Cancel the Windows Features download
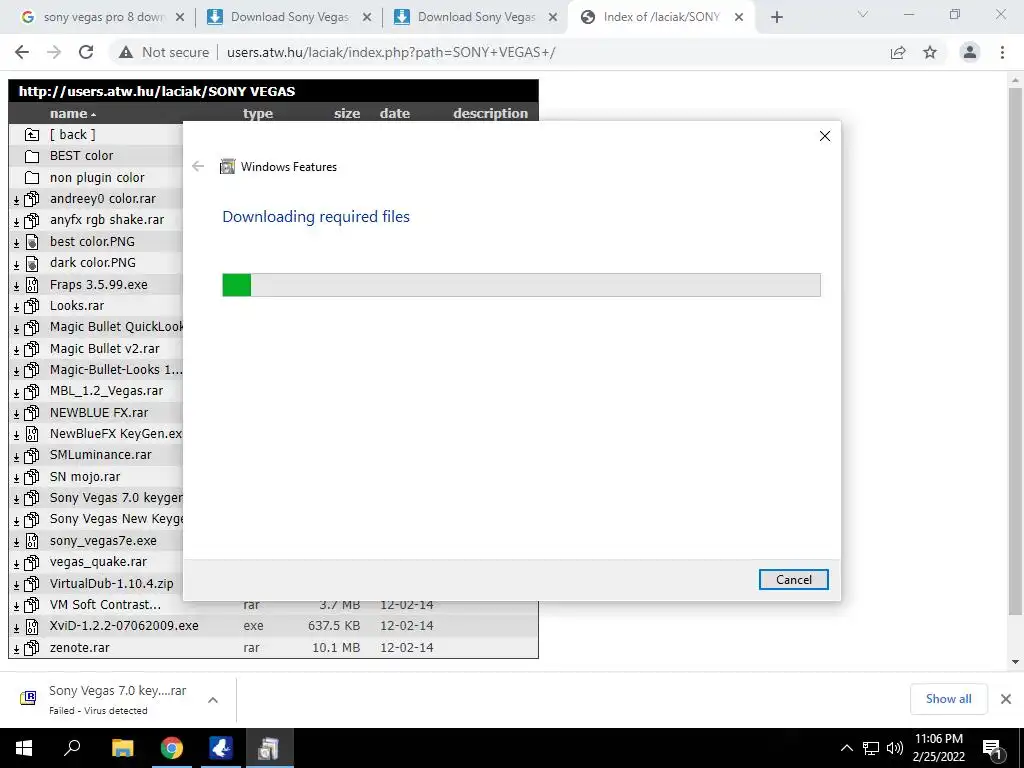This screenshot has height=768, width=1024. 793,579
